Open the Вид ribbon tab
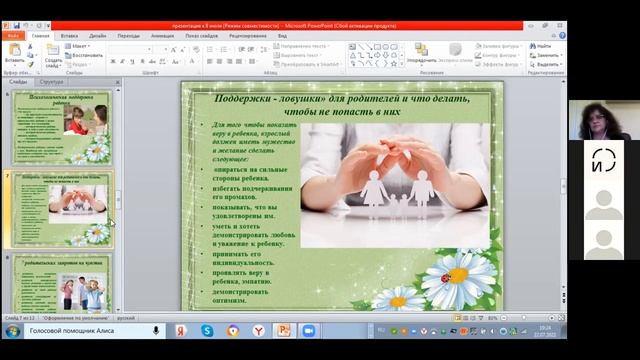The image size is (640, 360). [x=282, y=36]
